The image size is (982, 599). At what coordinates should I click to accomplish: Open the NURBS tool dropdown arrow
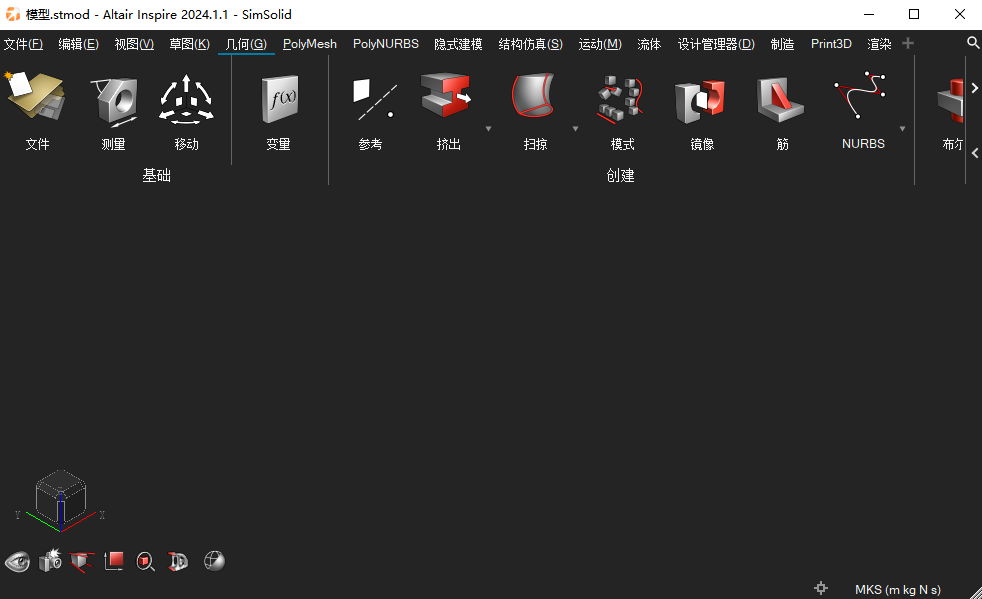(x=902, y=129)
